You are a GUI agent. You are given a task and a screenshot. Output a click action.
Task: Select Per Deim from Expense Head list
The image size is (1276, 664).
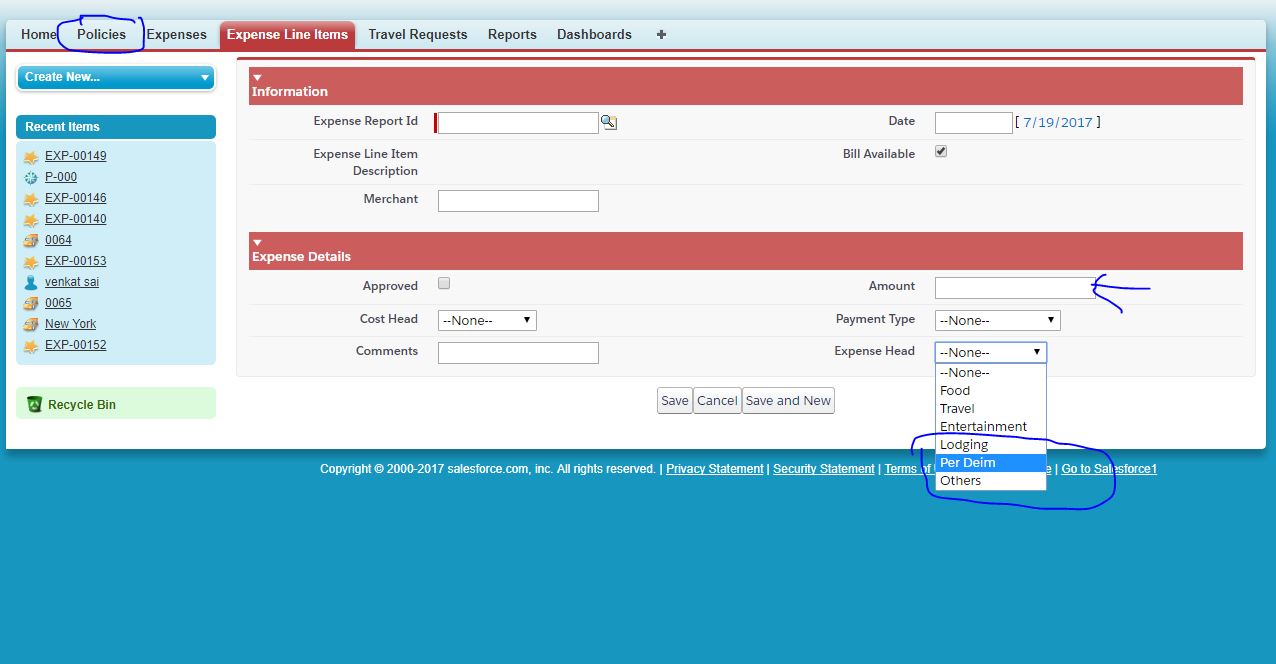pyautogui.click(x=967, y=463)
